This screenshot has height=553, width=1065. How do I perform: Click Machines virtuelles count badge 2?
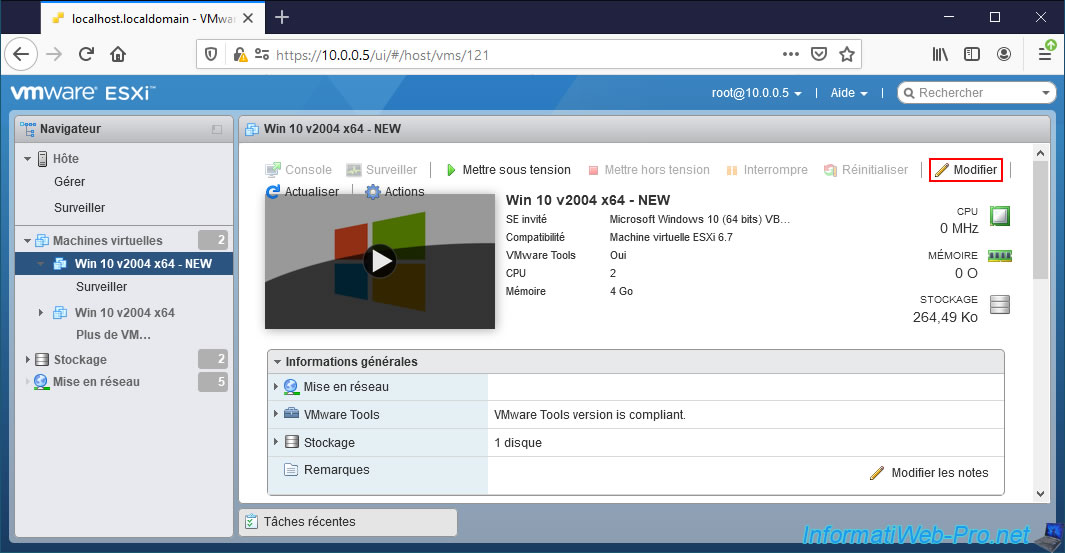(x=213, y=240)
